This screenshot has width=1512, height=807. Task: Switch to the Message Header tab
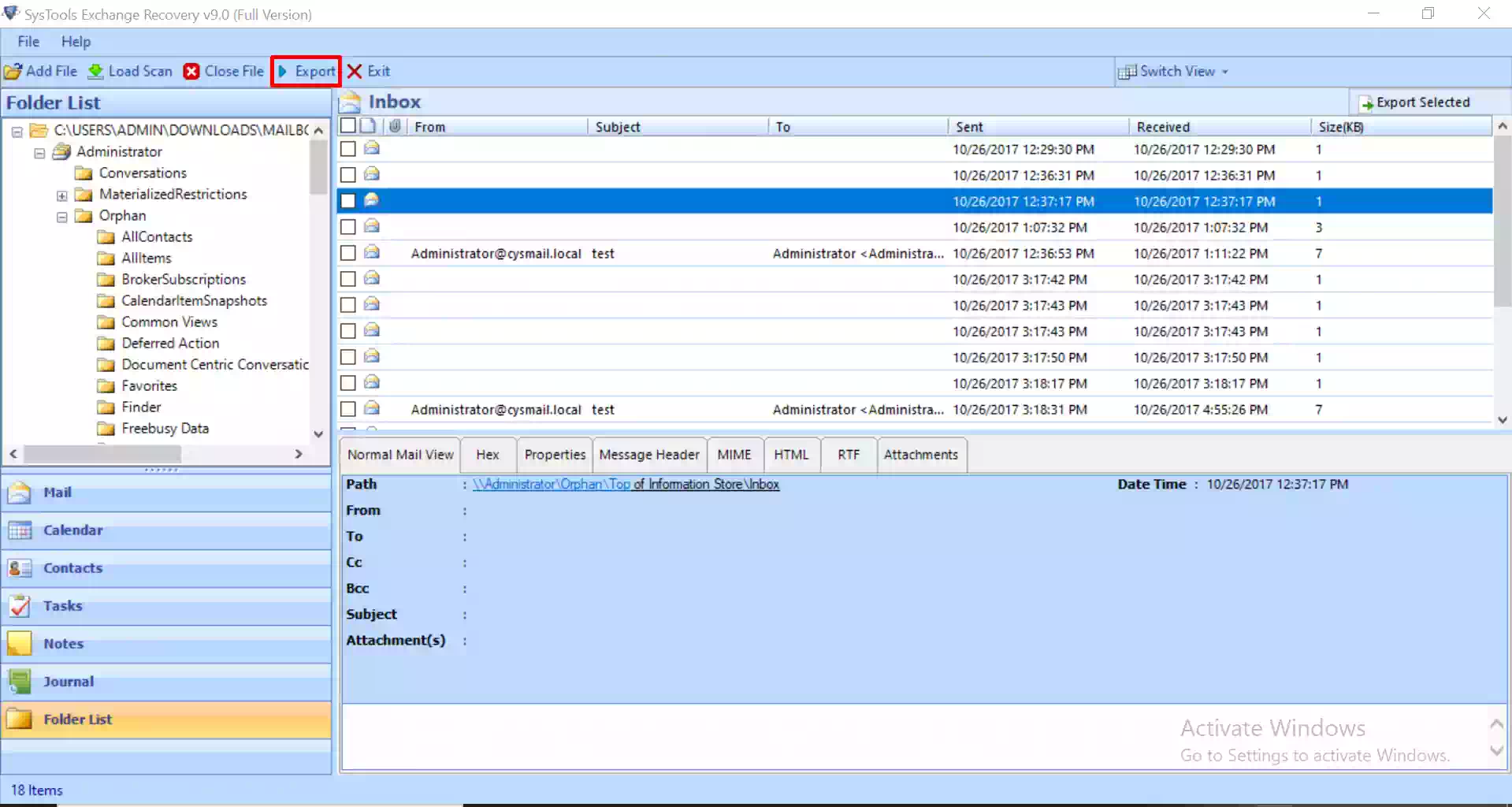pos(649,455)
